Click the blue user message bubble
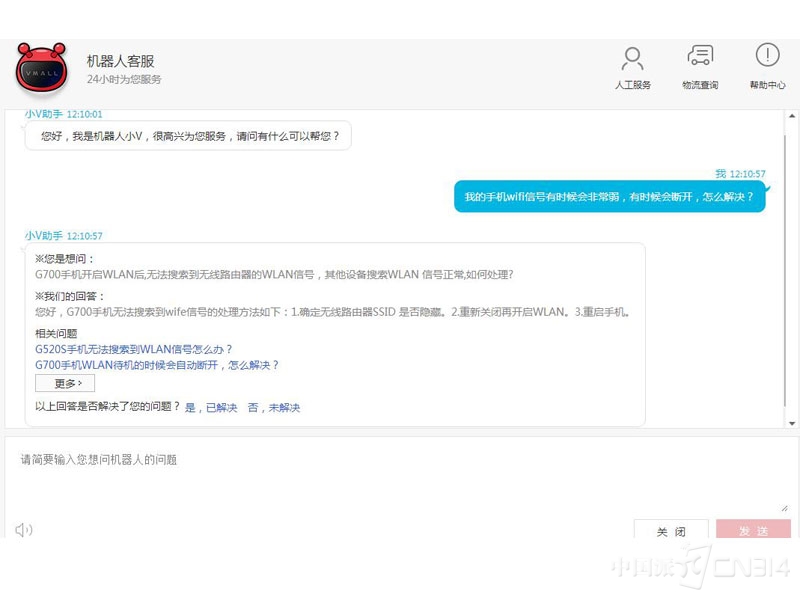 610,197
